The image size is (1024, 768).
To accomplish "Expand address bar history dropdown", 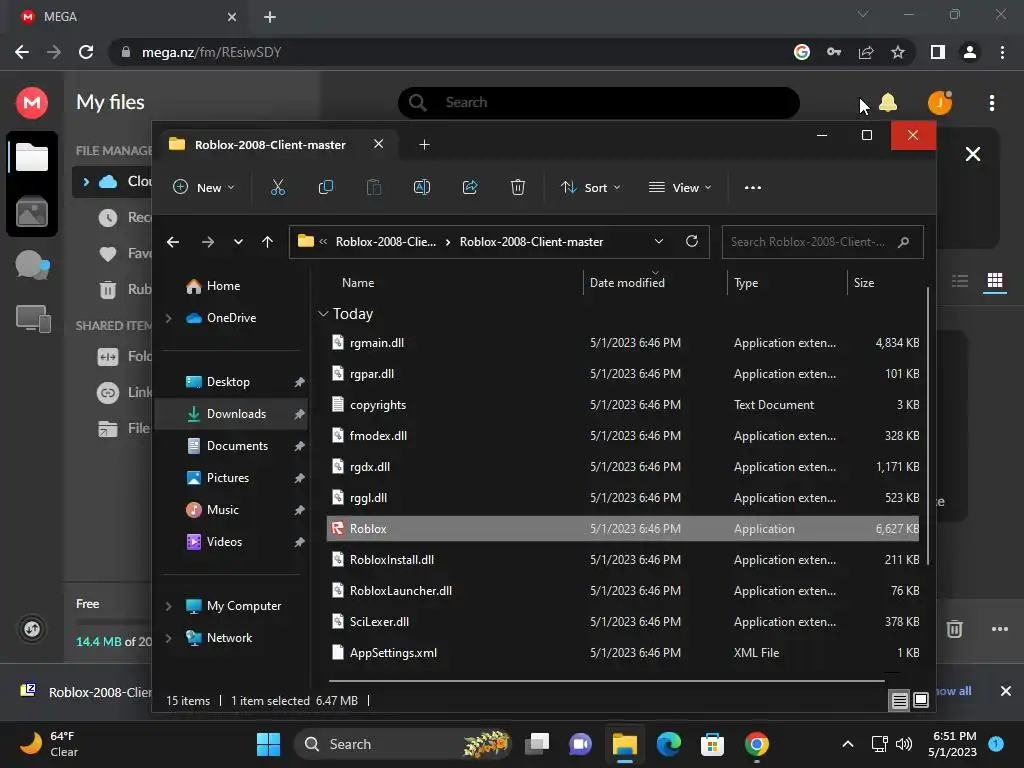I will coord(659,242).
